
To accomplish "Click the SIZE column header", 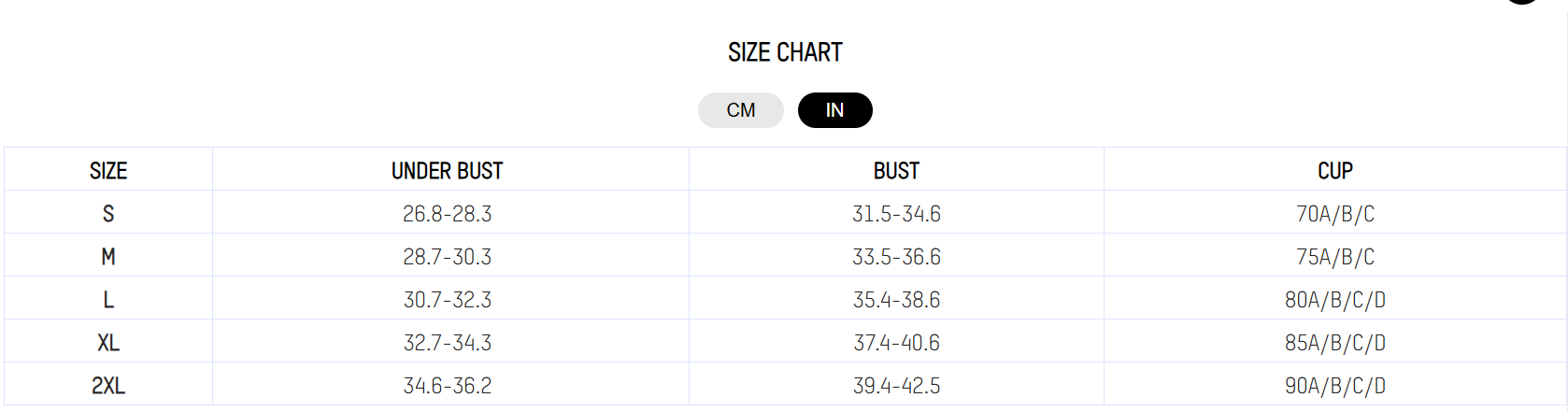I will click(108, 171).
